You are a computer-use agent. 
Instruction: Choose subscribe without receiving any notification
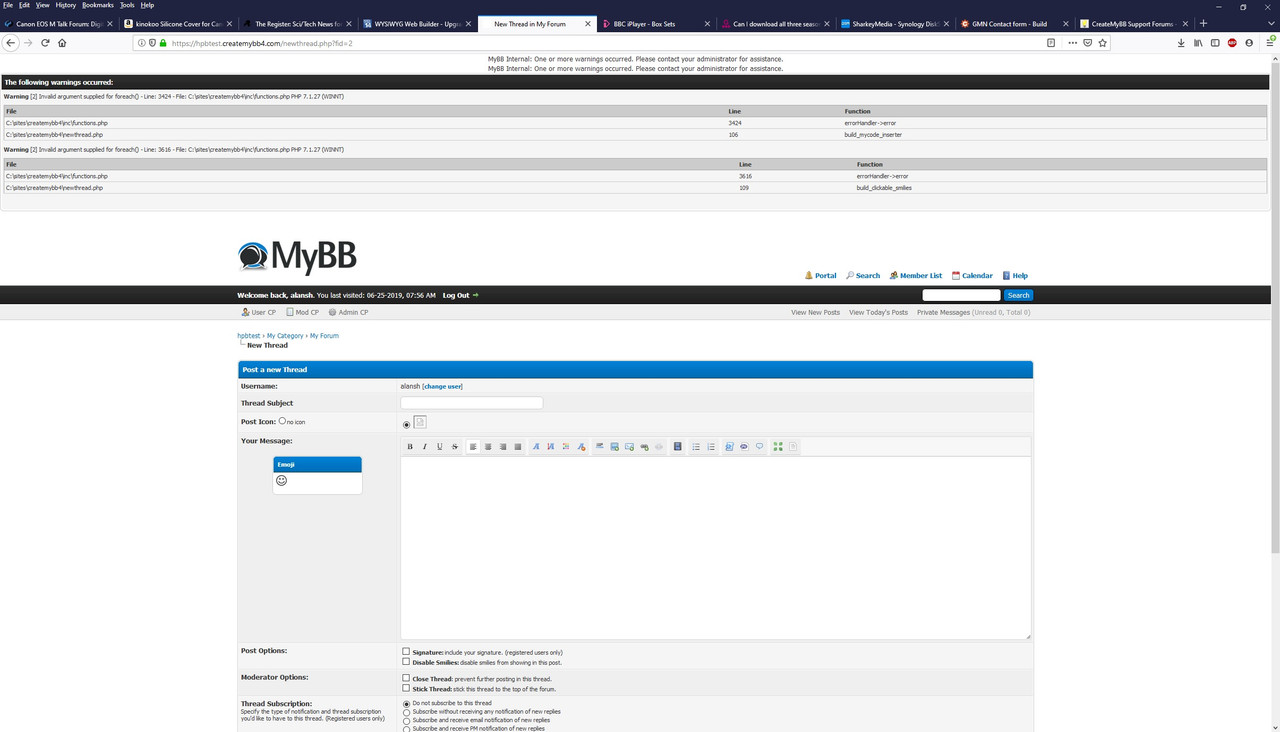click(x=406, y=712)
